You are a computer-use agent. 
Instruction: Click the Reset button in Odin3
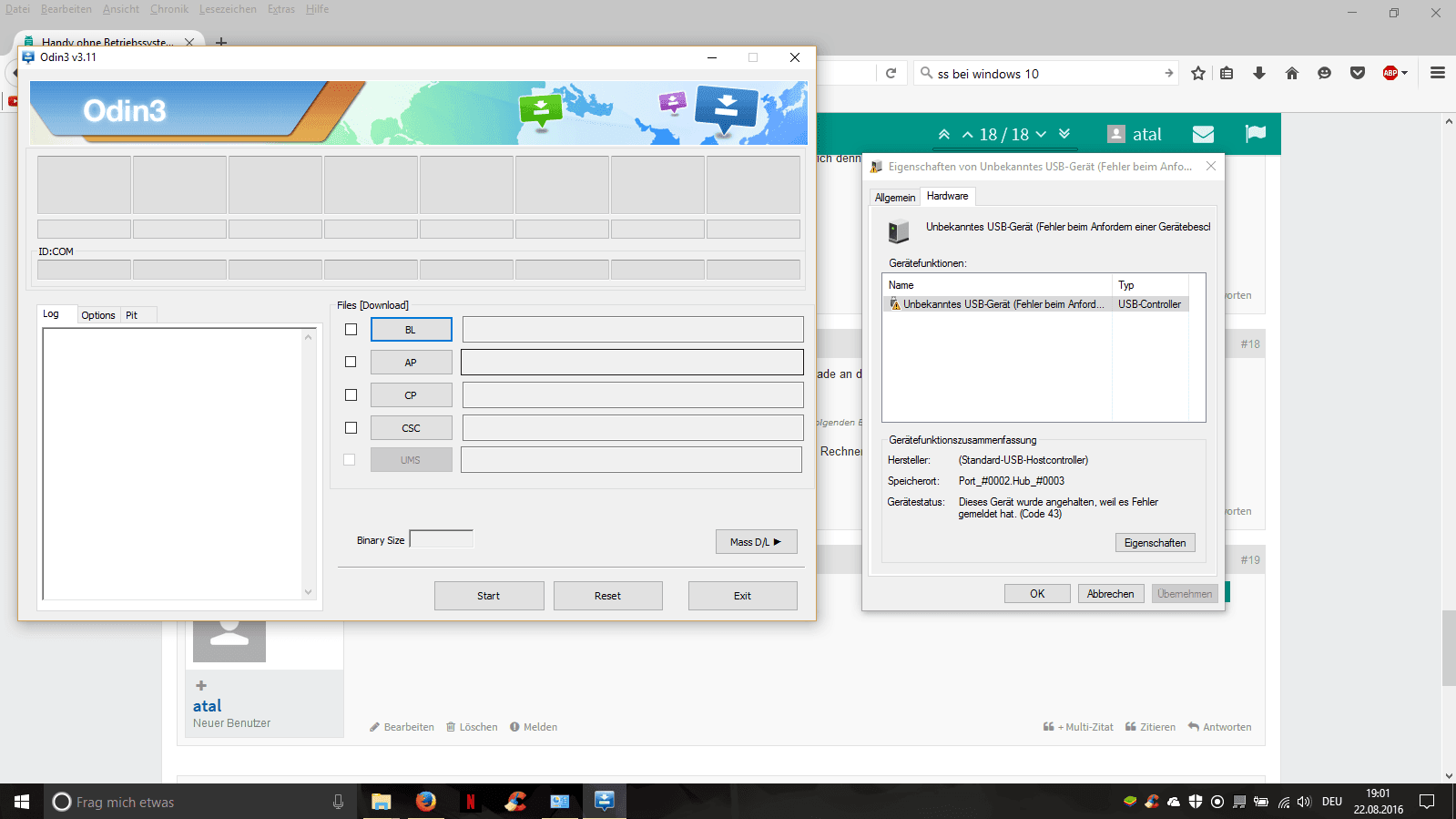click(x=607, y=596)
